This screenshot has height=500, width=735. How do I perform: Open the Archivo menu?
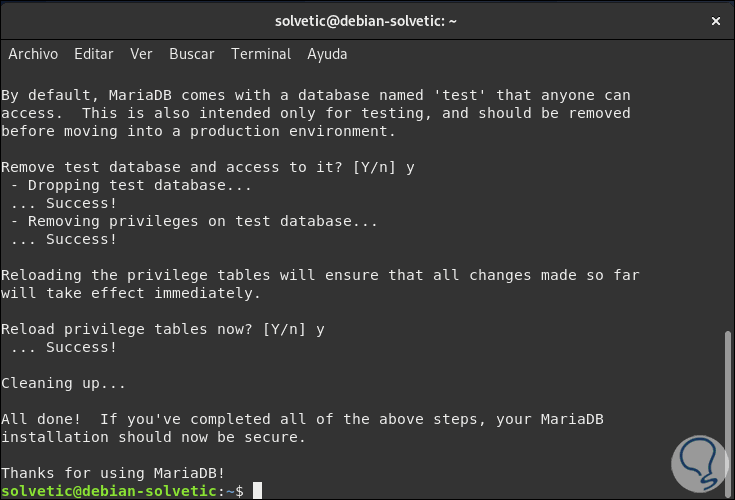(x=33, y=54)
